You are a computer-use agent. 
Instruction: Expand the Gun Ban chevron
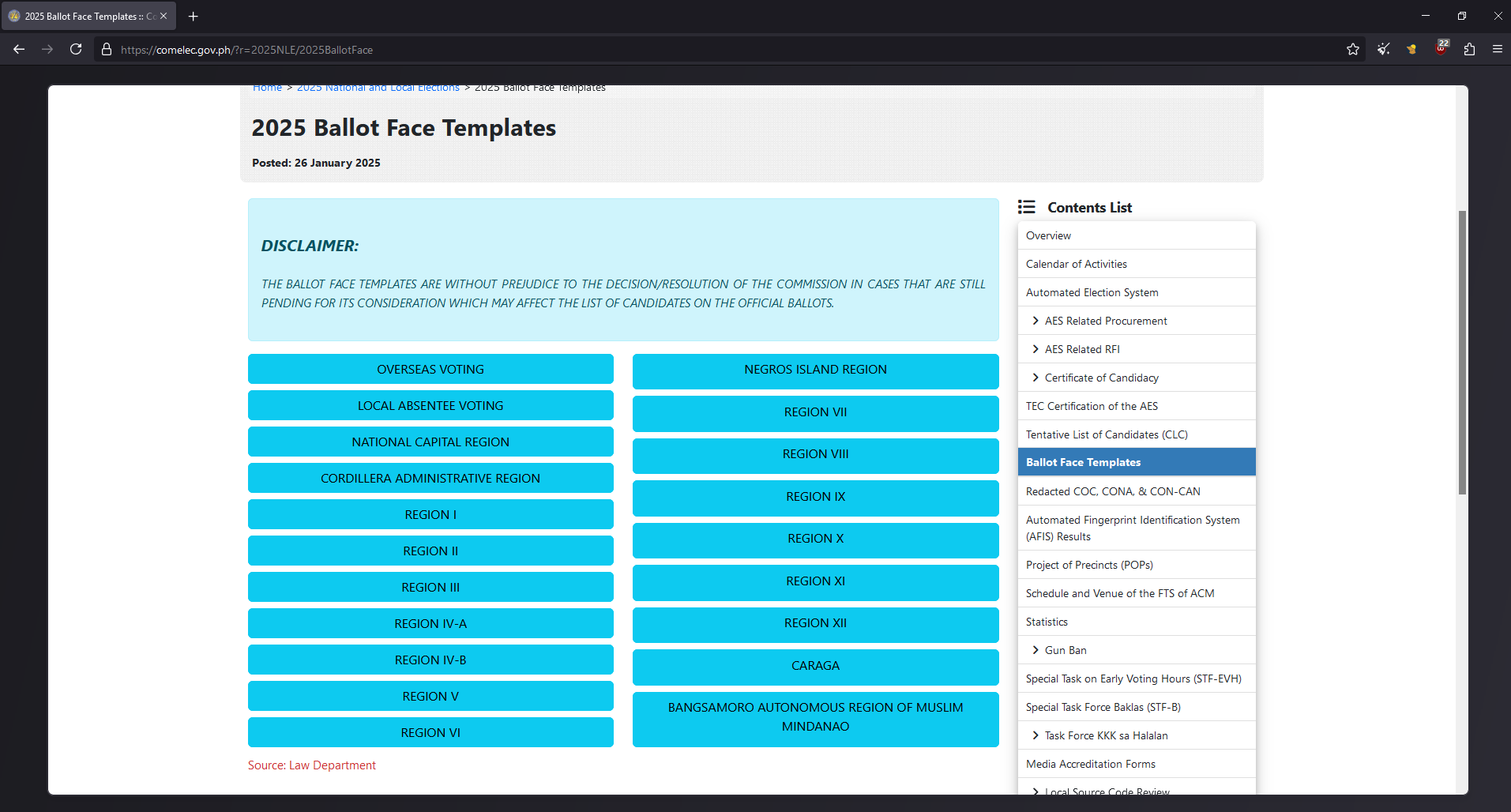click(x=1036, y=650)
